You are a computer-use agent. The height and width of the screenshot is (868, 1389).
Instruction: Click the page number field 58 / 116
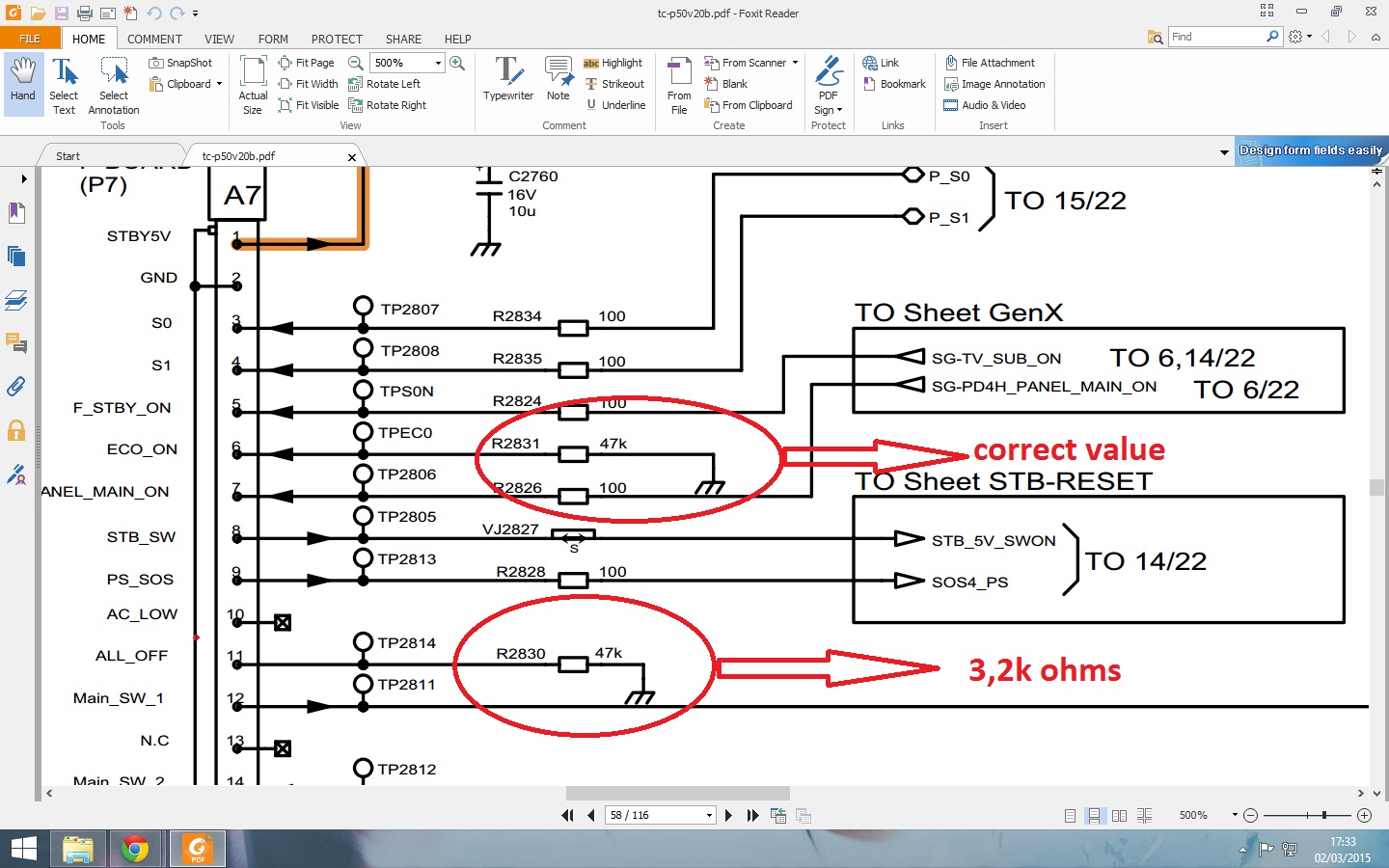[x=661, y=815]
